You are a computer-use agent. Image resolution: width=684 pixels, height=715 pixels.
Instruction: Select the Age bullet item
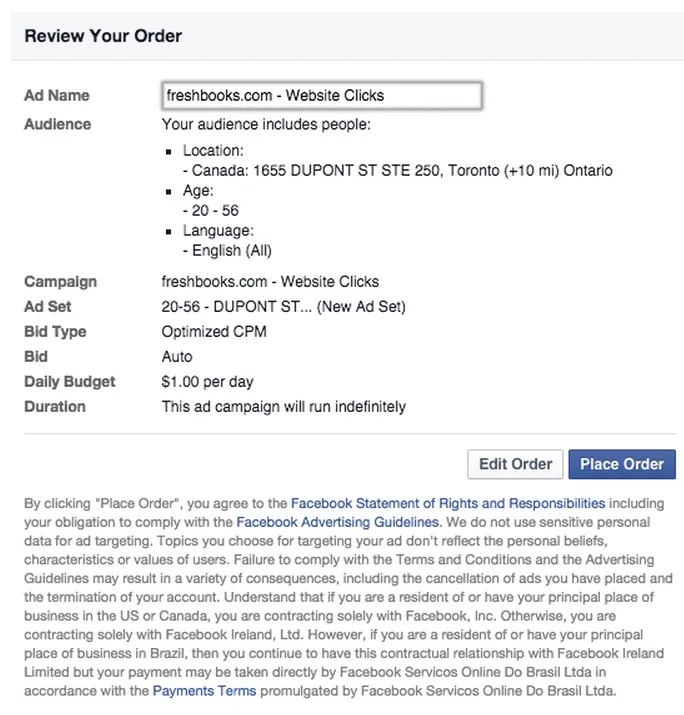(198, 191)
